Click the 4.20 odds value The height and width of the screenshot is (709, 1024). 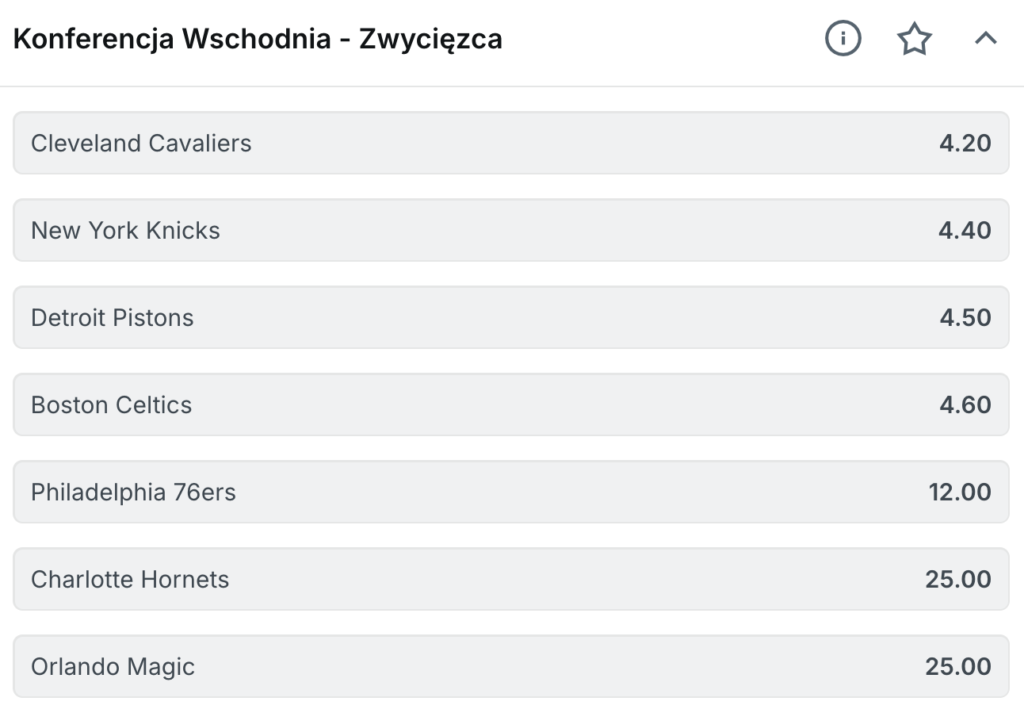965,143
